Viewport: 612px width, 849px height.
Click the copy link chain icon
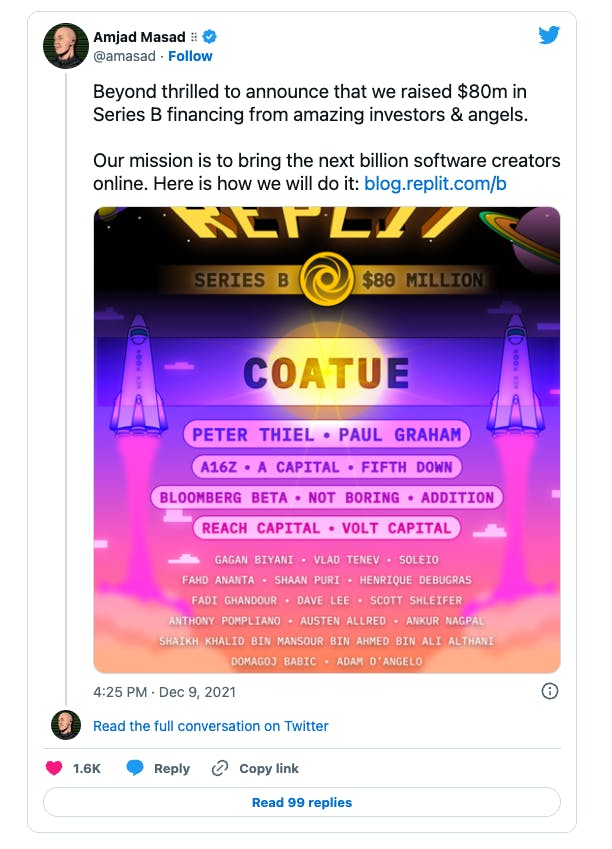[220, 768]
